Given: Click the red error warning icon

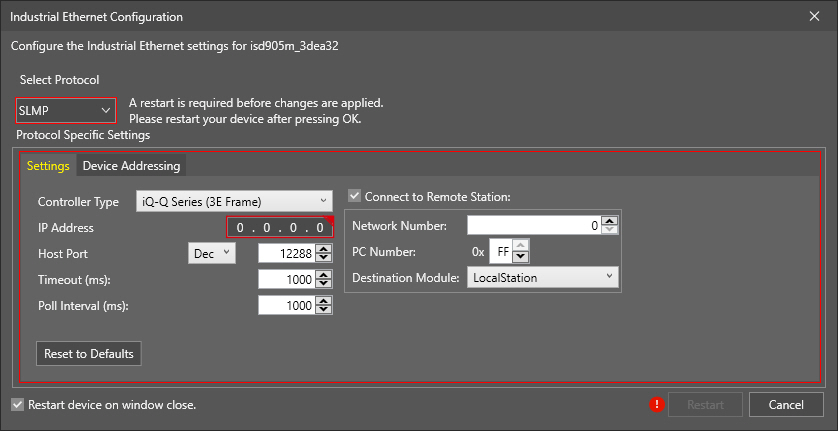Looking at the screenshot, I should coord(657,405).
